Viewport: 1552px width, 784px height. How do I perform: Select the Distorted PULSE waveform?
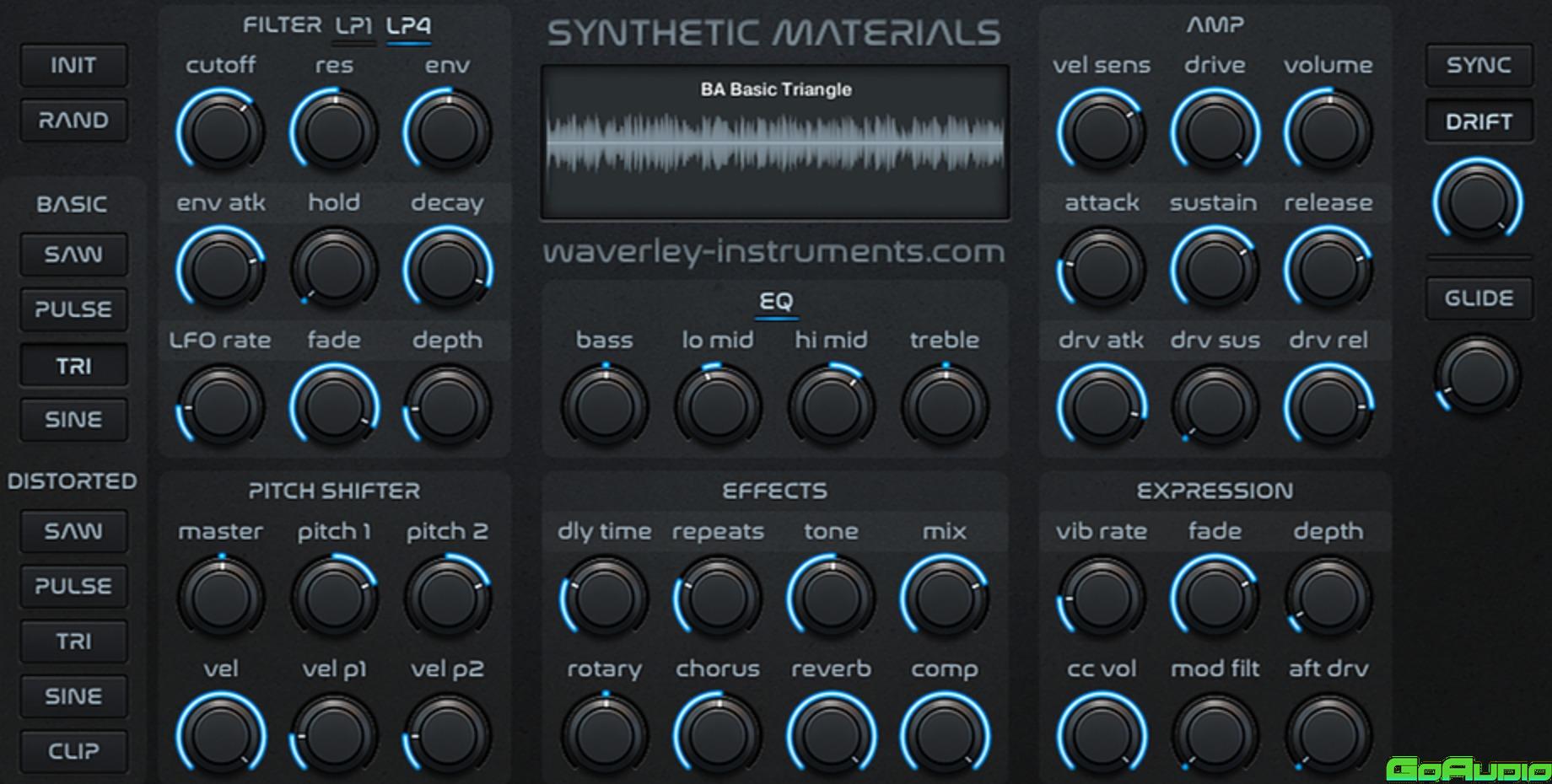(73, 586)
